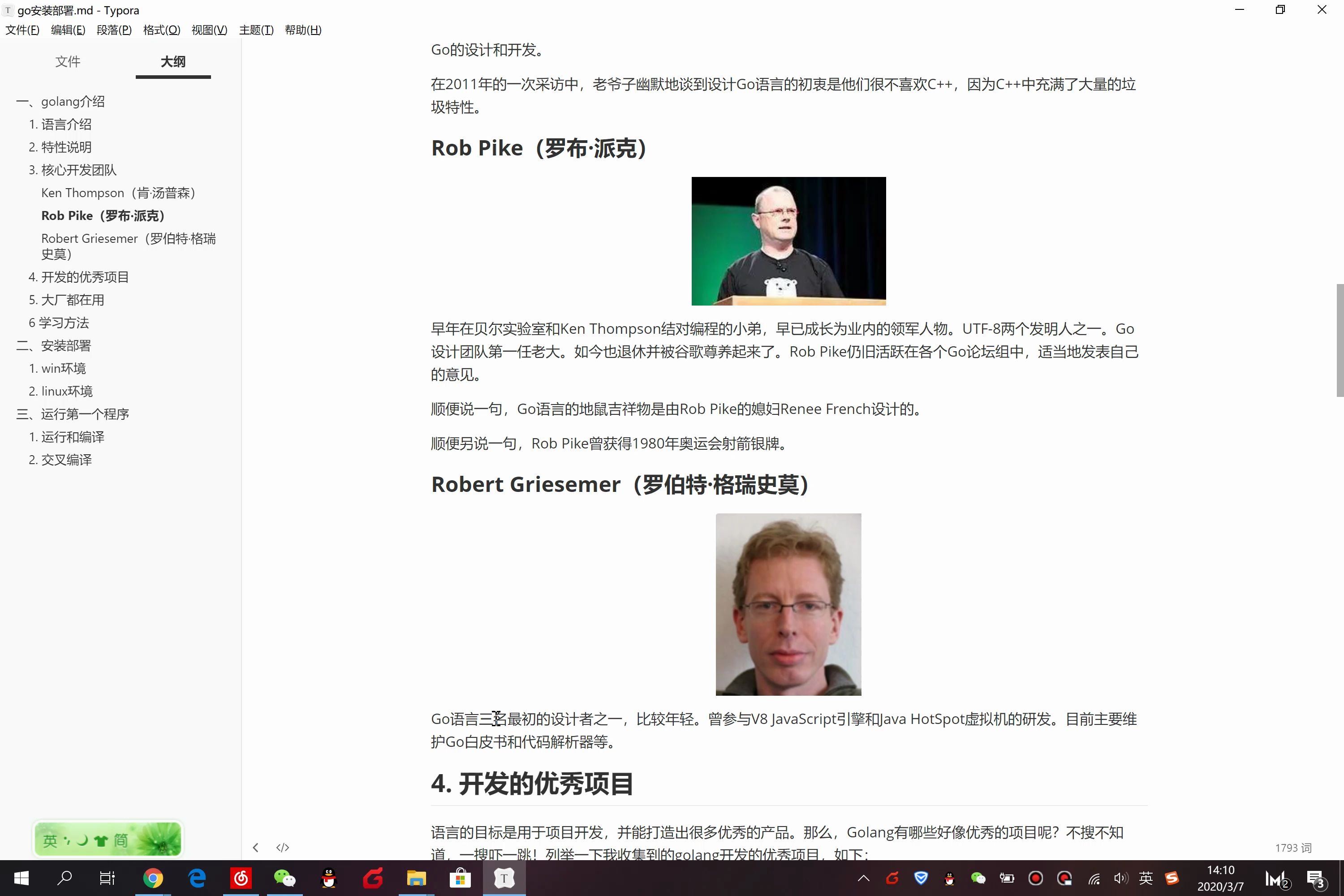This screenshot has height=896, width=1344.
Task: Open the Windows Start menu
Action: (21, 878)
